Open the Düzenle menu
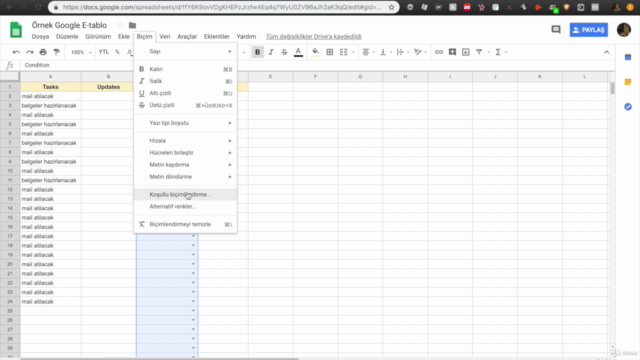 [x=67, y=36]
